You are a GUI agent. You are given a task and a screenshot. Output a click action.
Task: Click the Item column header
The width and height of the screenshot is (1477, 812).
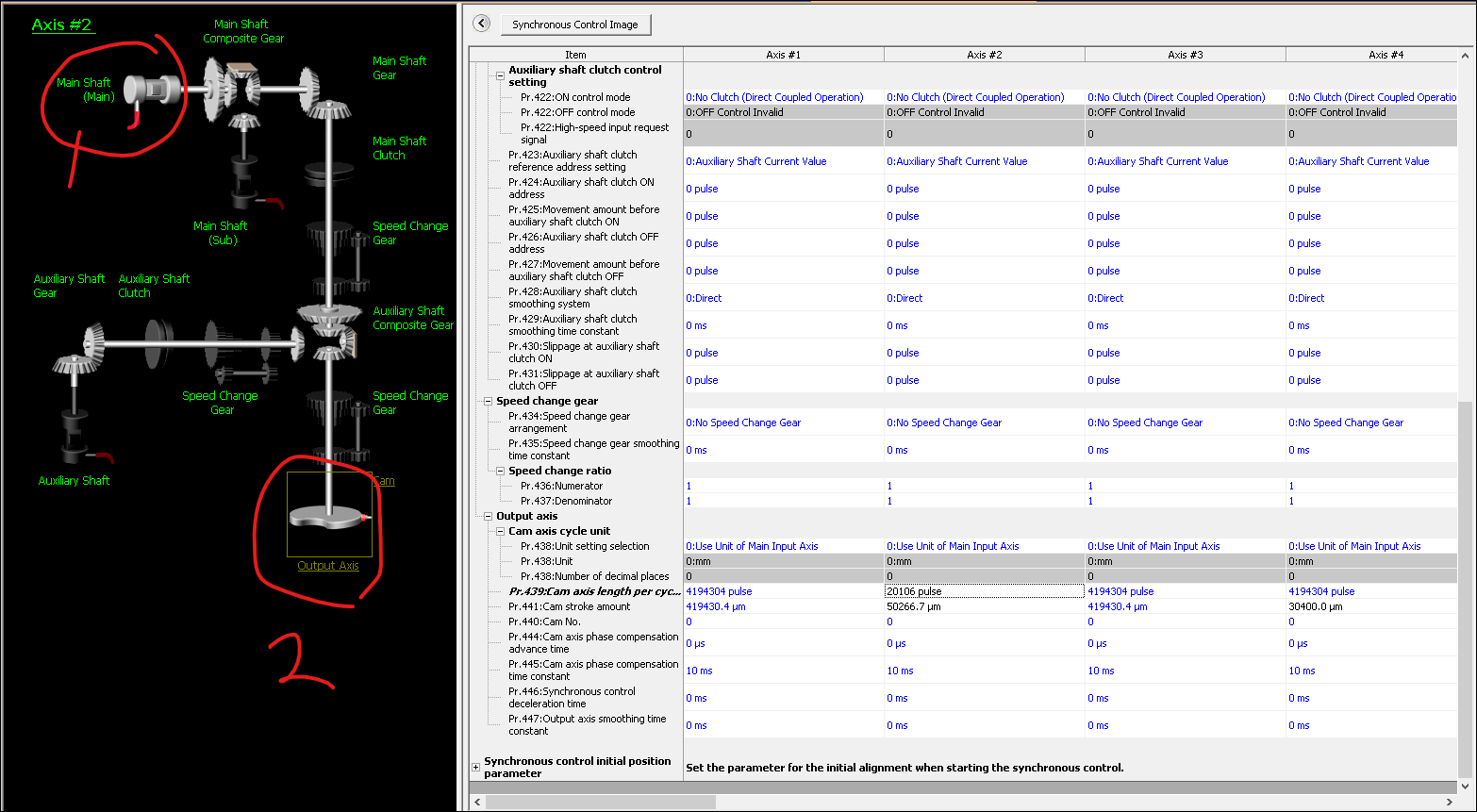[x=576, y=55]
